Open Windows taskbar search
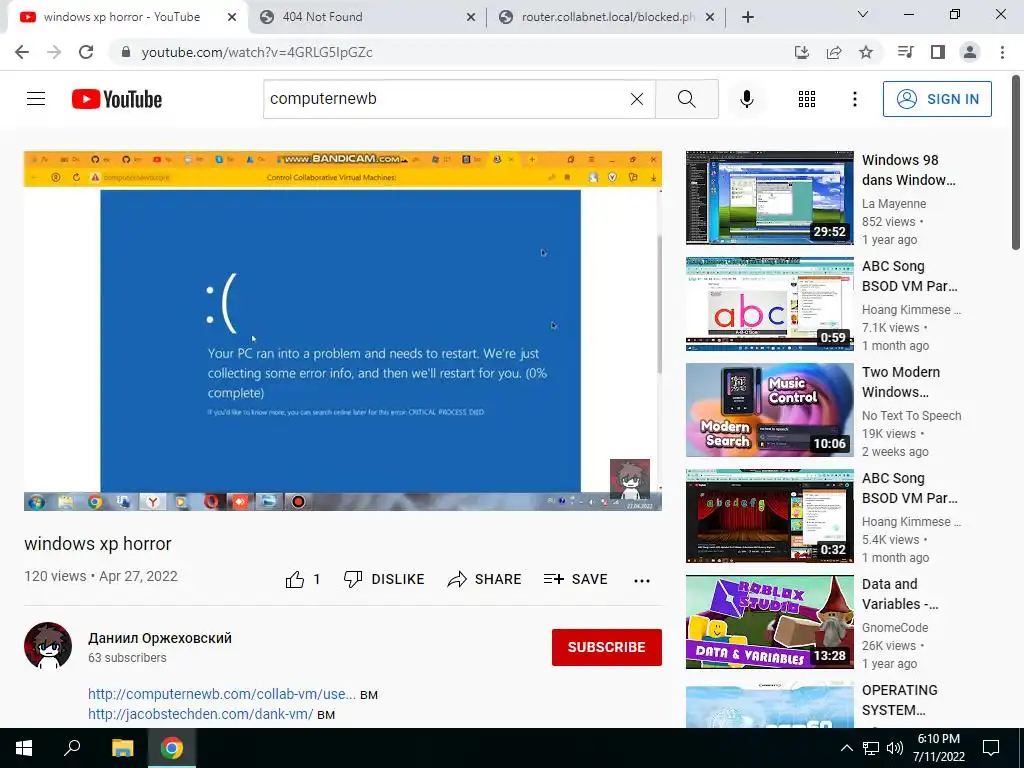This screenshot has width=1024, height=768. tap(72, 748)
